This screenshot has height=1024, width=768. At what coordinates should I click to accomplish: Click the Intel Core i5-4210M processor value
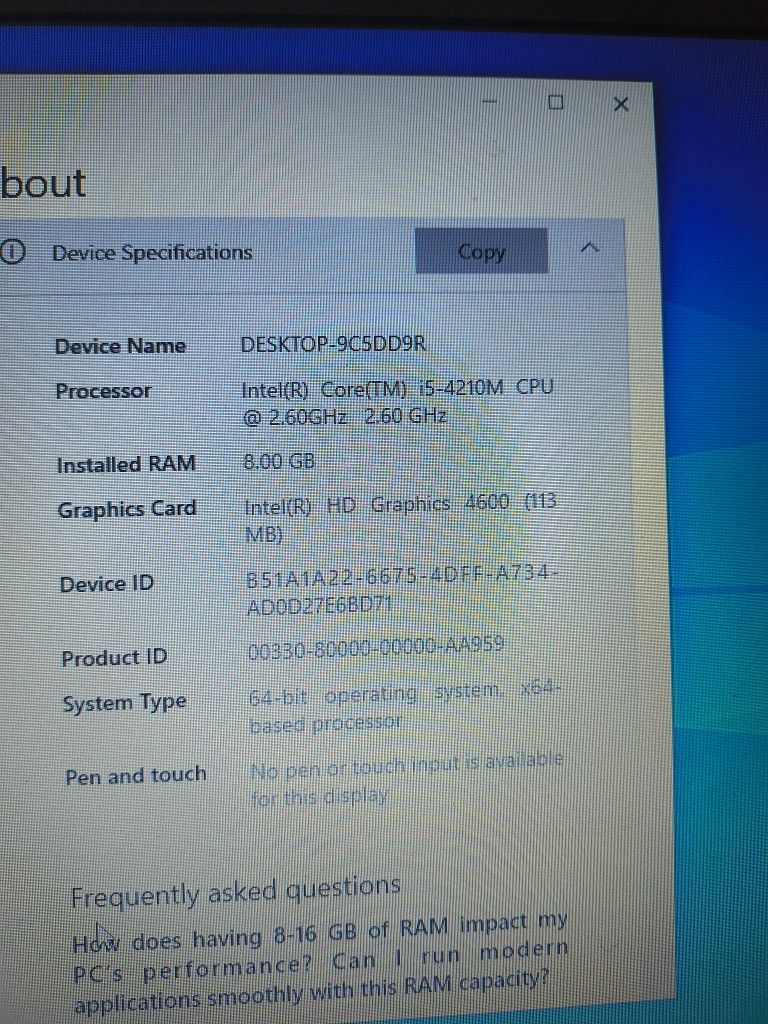[x=397, y=402]
